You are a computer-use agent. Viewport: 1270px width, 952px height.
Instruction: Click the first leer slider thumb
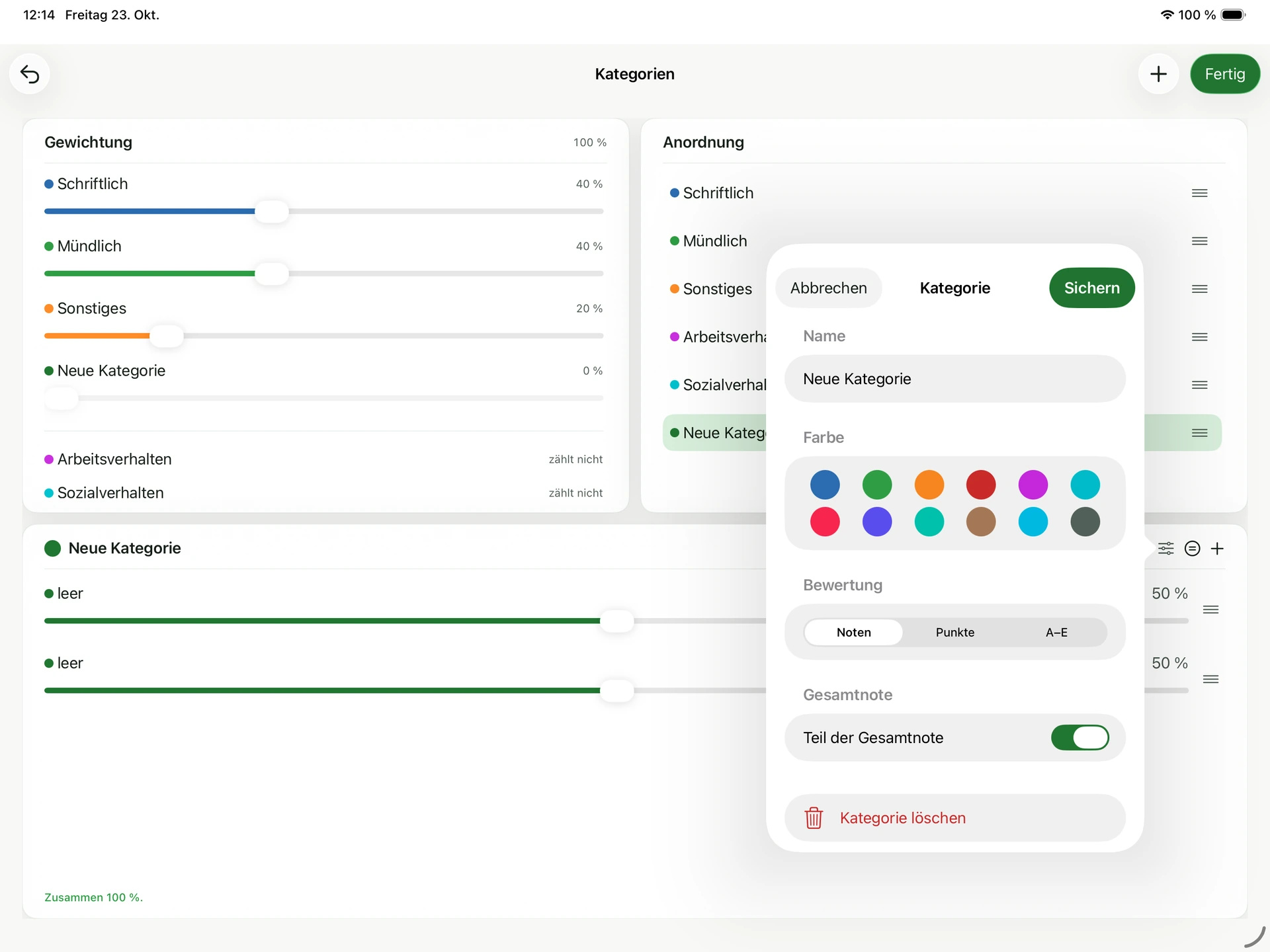pyautogui.click(x=617, y=621)
